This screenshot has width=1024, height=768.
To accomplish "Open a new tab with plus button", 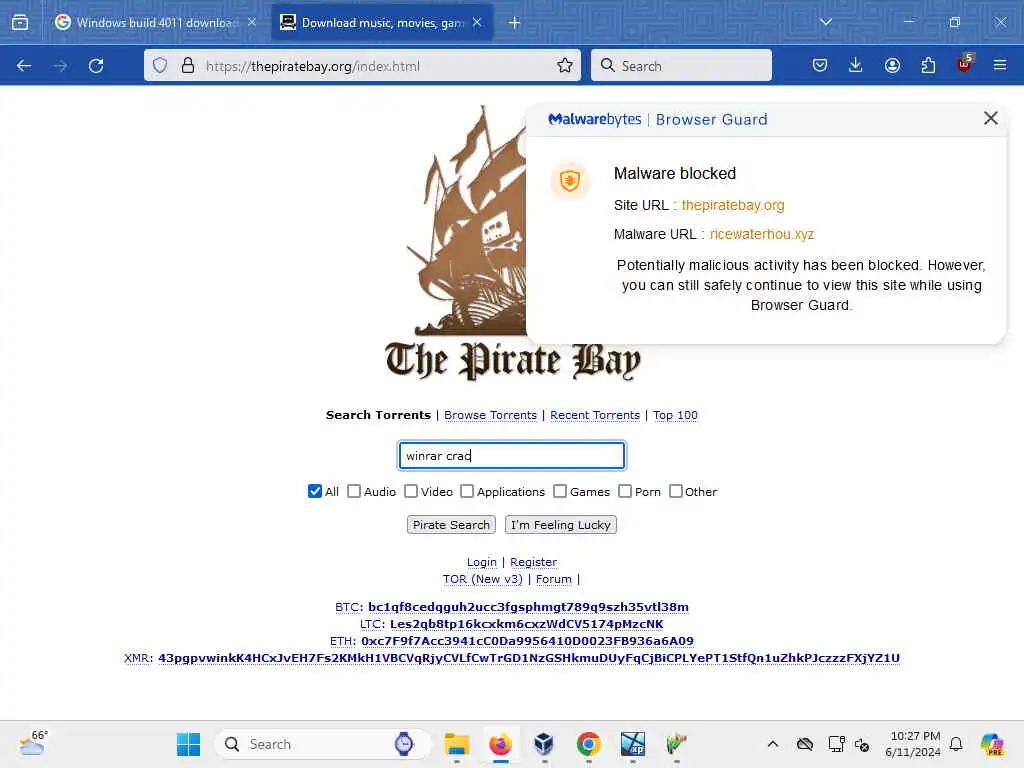I will (x=515, y=23).
